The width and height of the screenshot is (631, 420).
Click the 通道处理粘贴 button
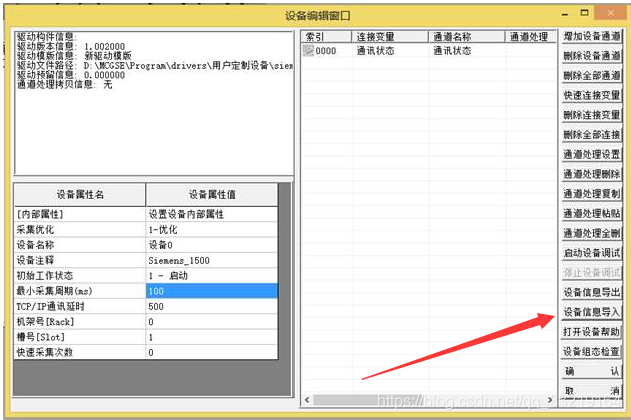click(592, 214)
